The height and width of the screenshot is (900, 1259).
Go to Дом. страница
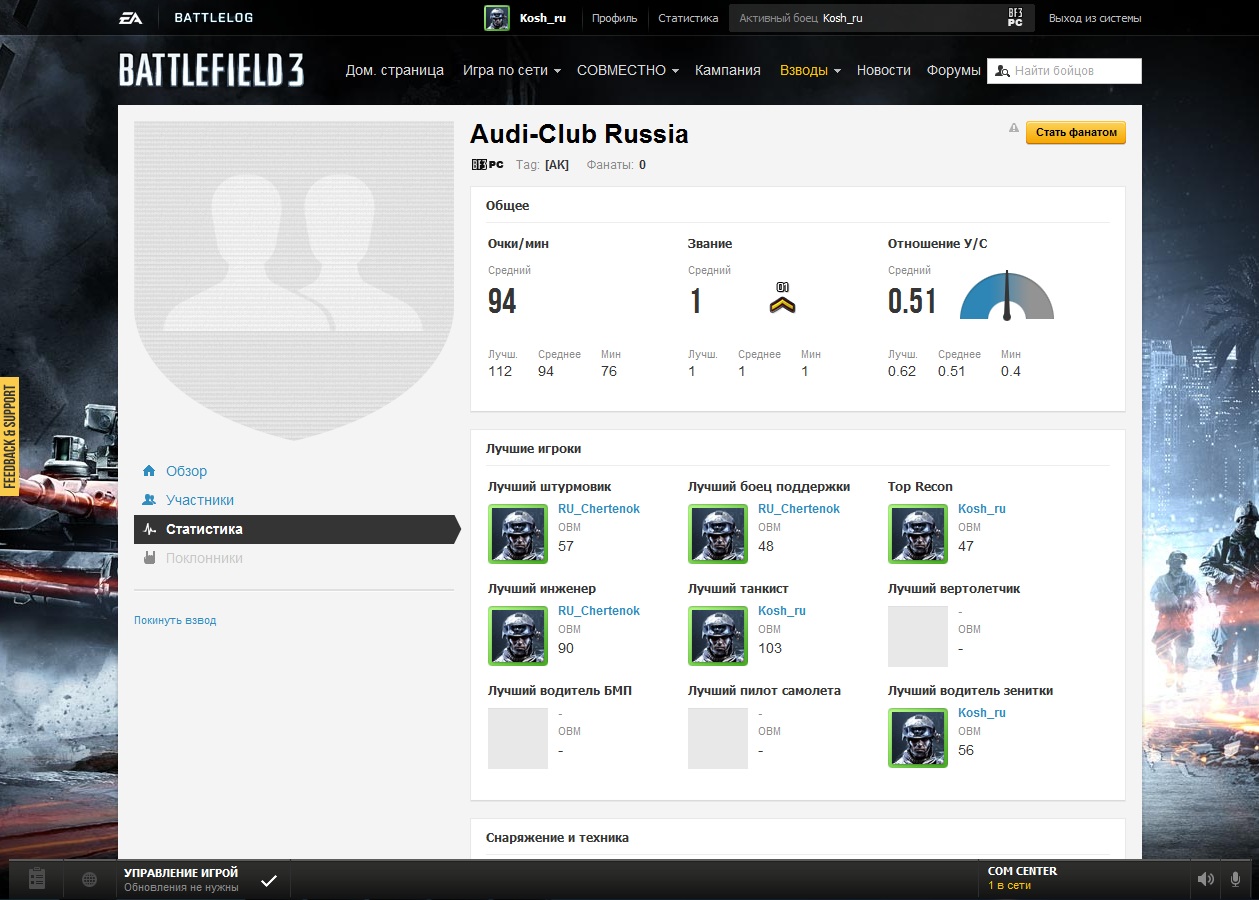(395, 70)
